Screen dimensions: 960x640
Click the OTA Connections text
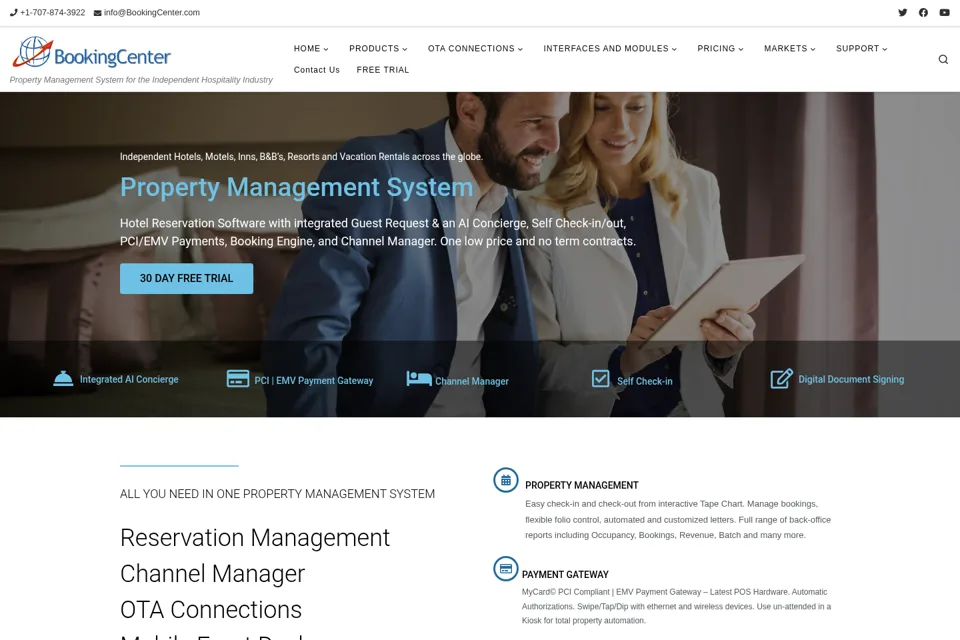211,610
